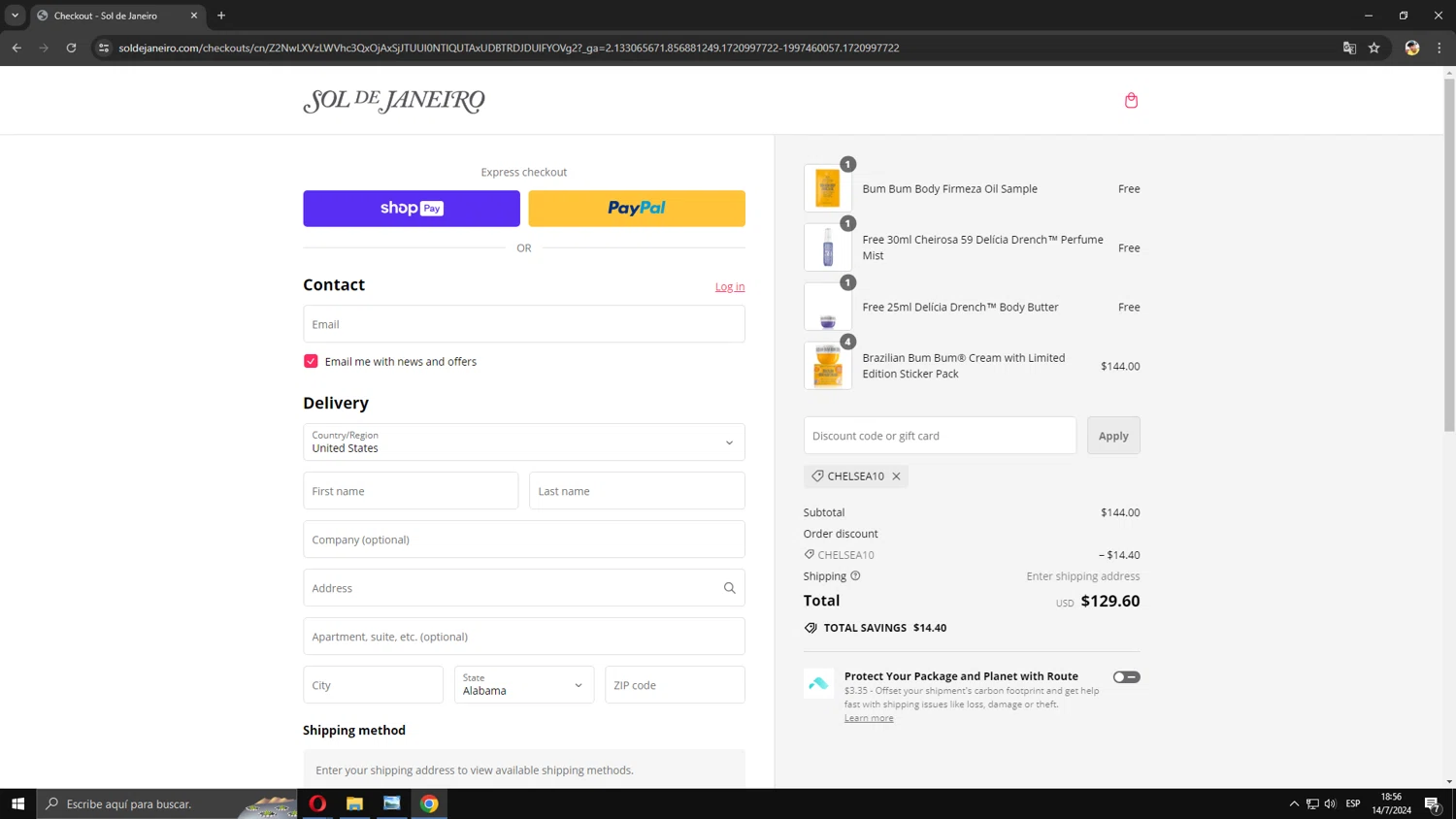This screenshot has width=1456, height=819.
Task: Focus the Last name field
Action: (x=637, y=491)
